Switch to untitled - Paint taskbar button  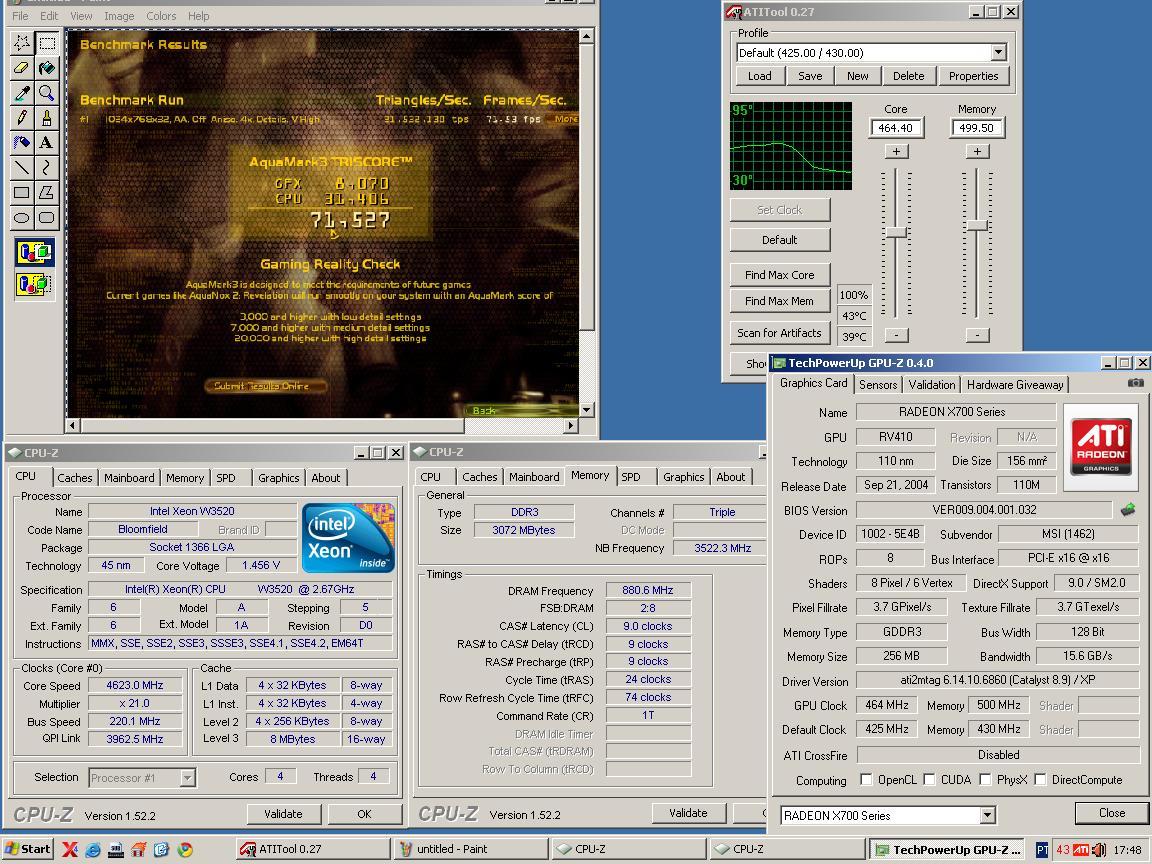point(470,849)
